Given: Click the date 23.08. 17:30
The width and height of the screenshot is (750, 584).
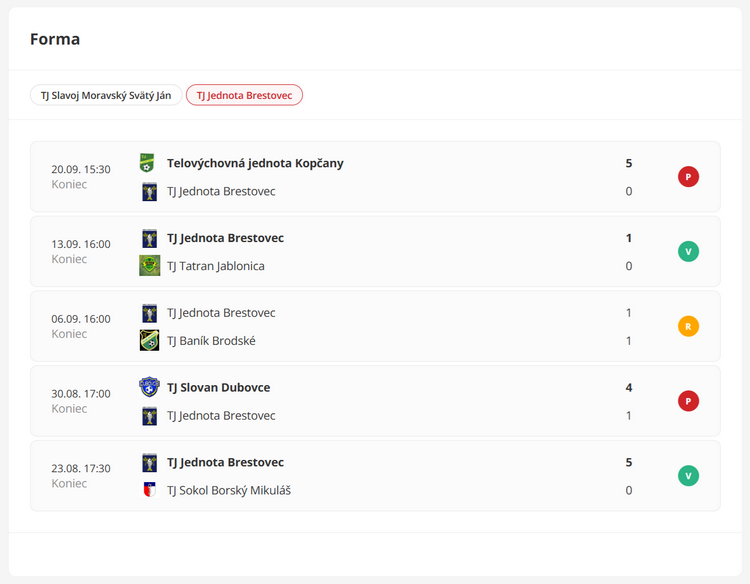Looking at the screenshot, I should (x=81, y=468).
